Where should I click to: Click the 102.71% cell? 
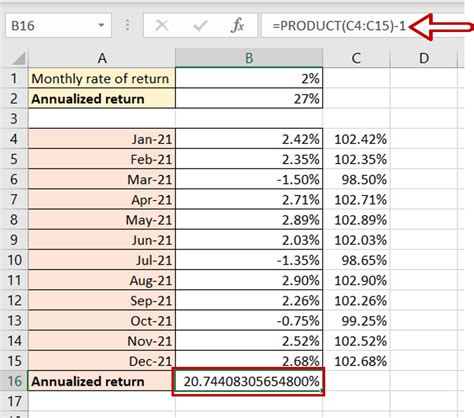click(x=356, y=199)
